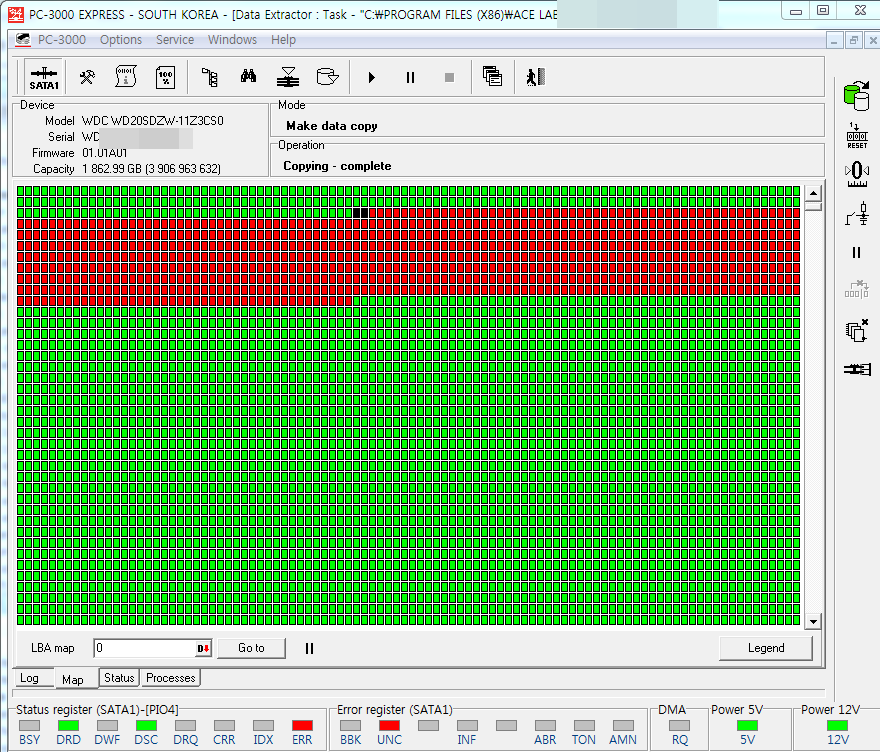The image size is (880, 752).
Task: Click the D arrow in LBA field
Action: 203,649
